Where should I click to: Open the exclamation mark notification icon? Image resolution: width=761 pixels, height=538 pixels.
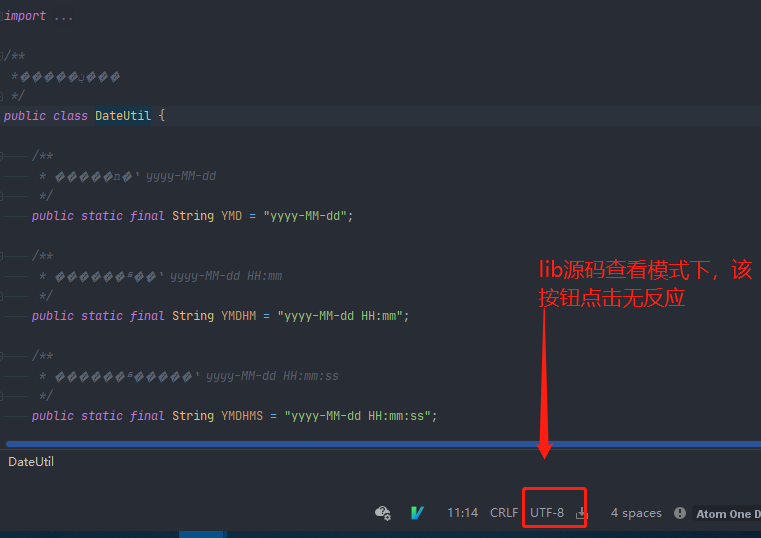pyautogui.click(x=680, y=513)
